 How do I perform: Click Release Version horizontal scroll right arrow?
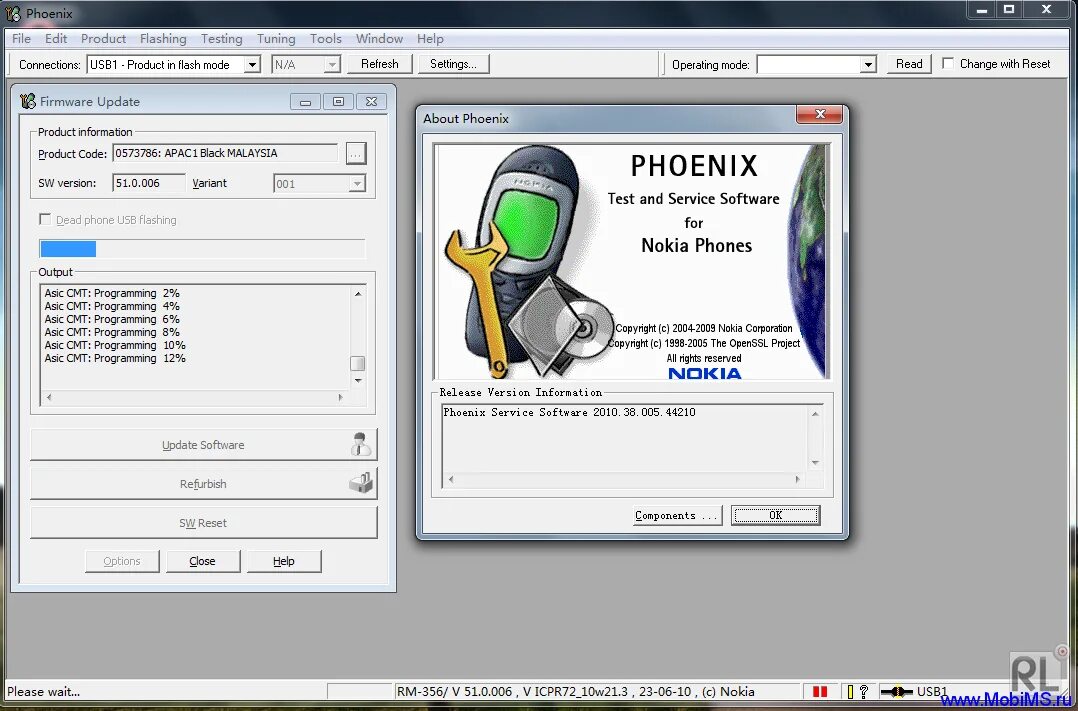(x=798, y=479)
